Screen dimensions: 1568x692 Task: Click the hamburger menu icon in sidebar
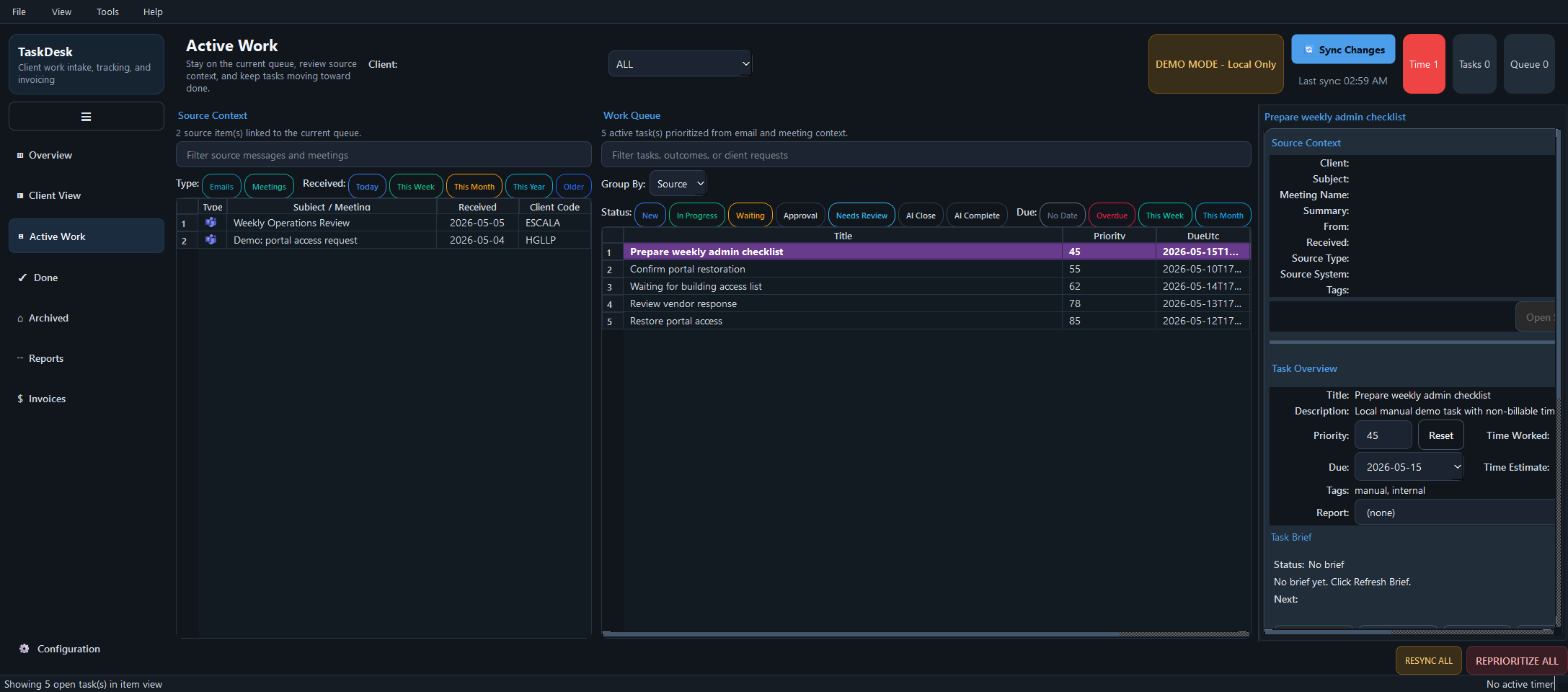coord(86,117)
